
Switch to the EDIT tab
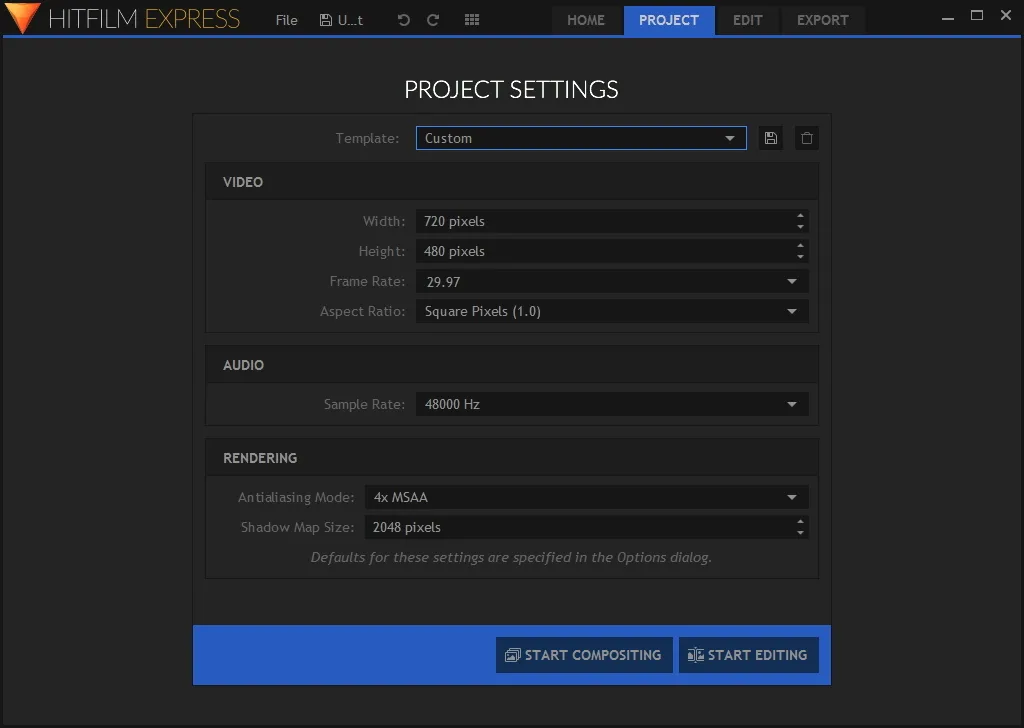[x=748, y=20]
